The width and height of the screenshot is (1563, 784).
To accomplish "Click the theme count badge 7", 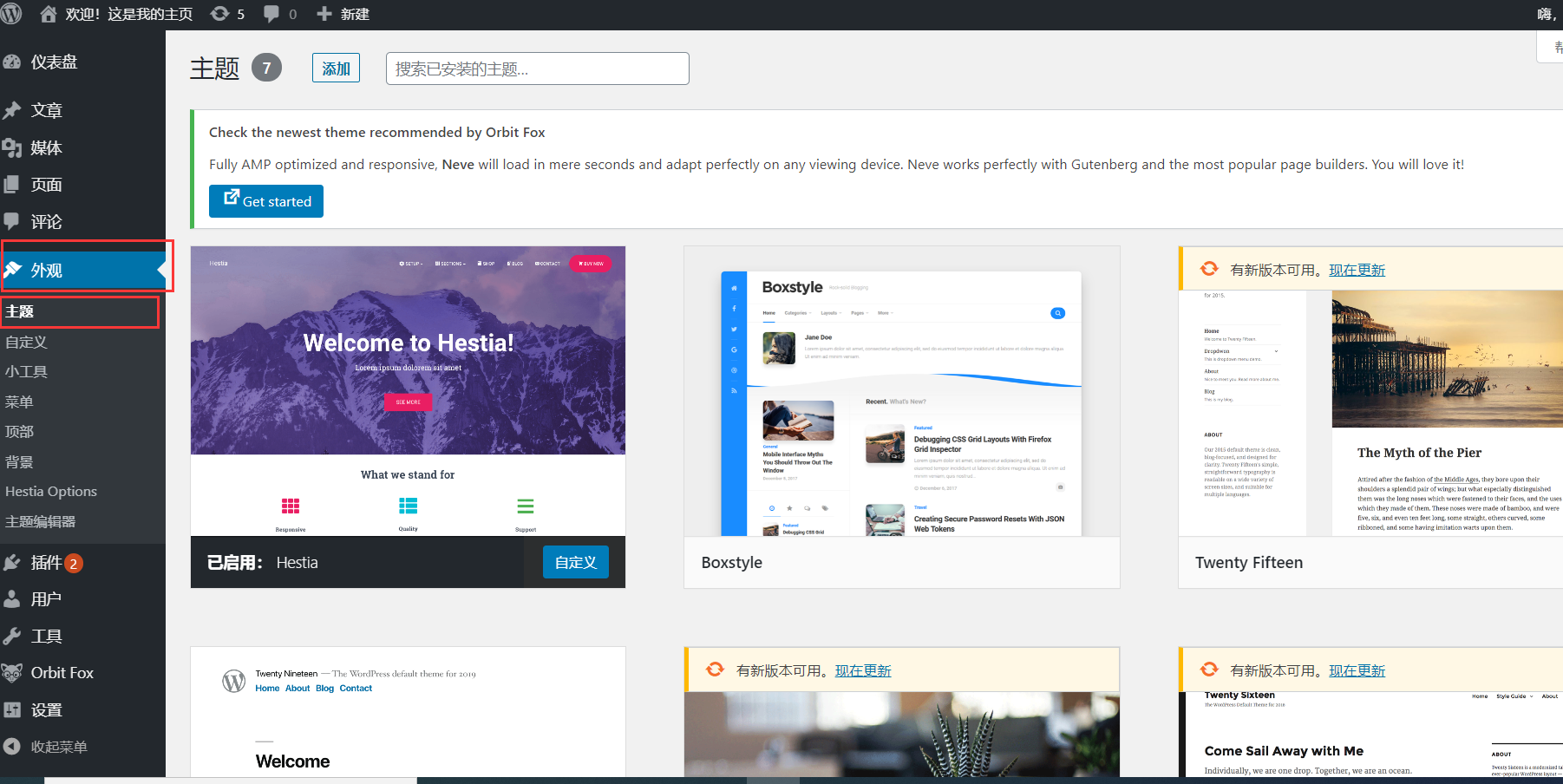I will pyautogui.click(x=266, y=68).
